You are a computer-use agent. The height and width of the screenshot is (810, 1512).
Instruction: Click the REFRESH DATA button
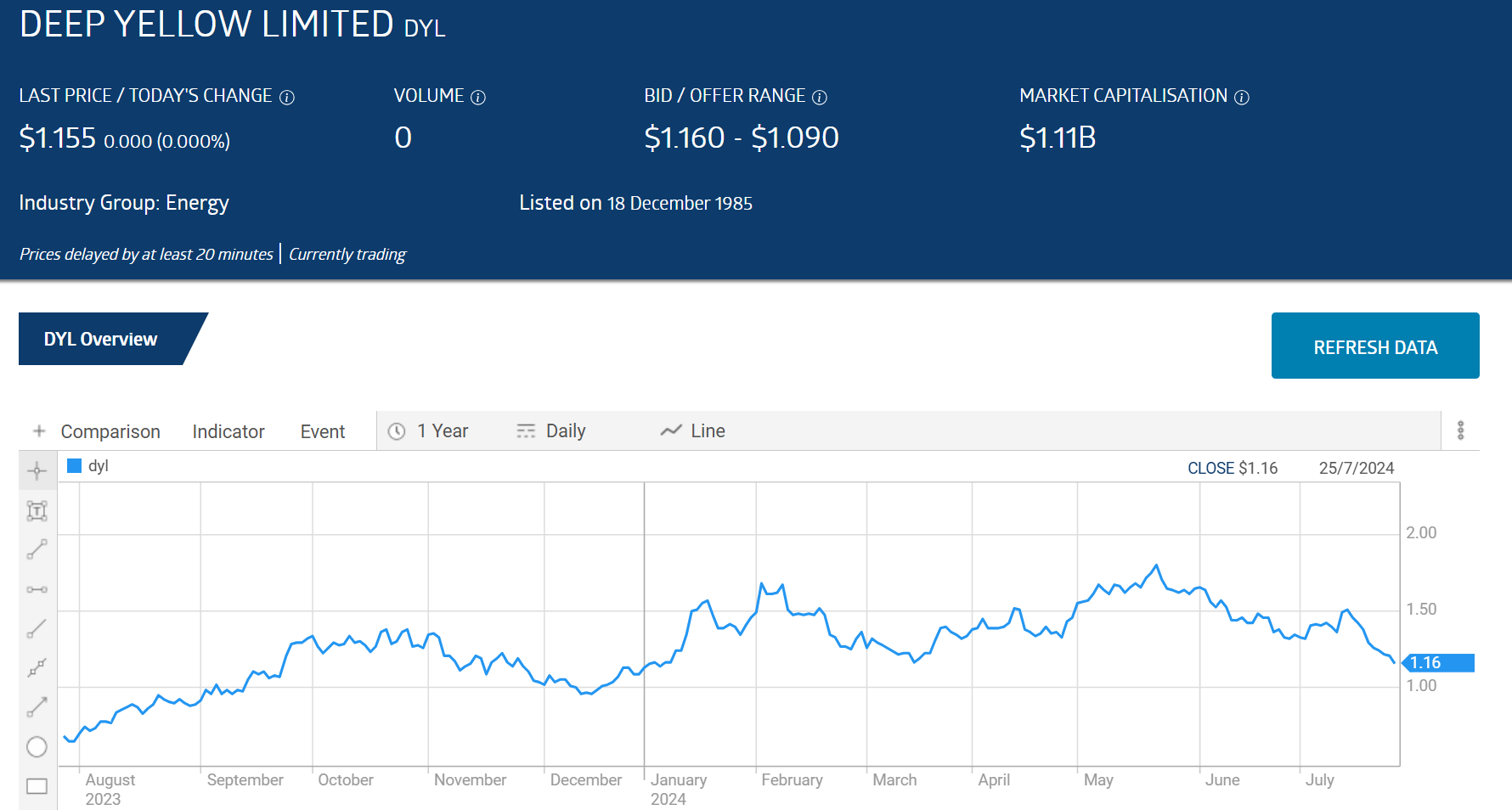[1375, 346]
